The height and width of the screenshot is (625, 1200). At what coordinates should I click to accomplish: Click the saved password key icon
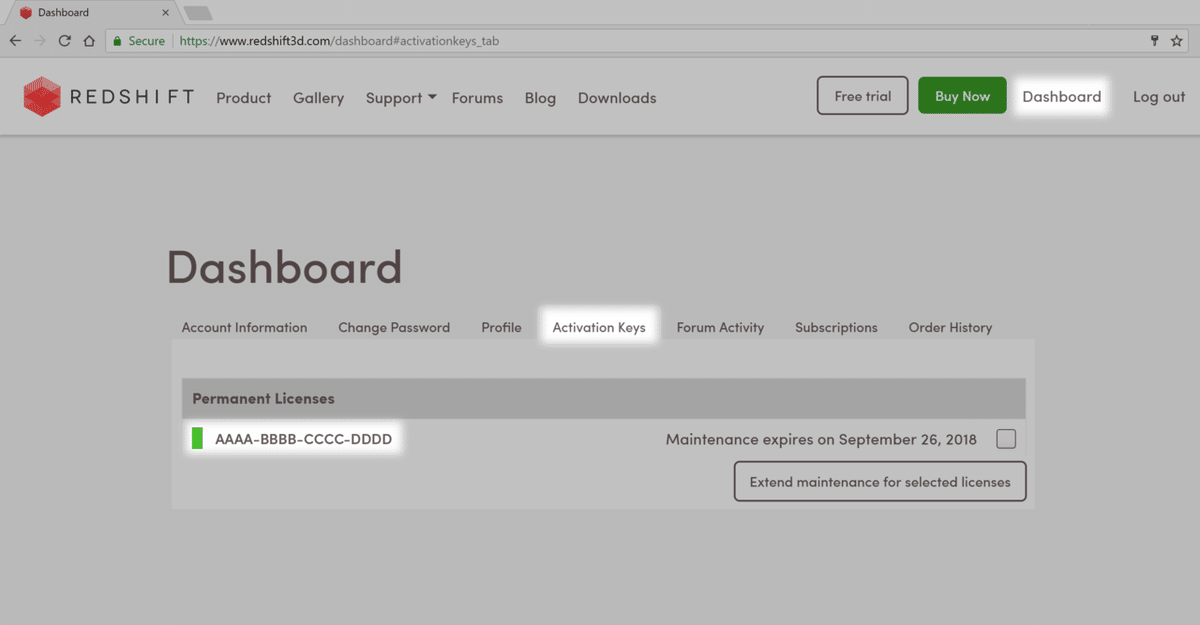coord(1155,41)
